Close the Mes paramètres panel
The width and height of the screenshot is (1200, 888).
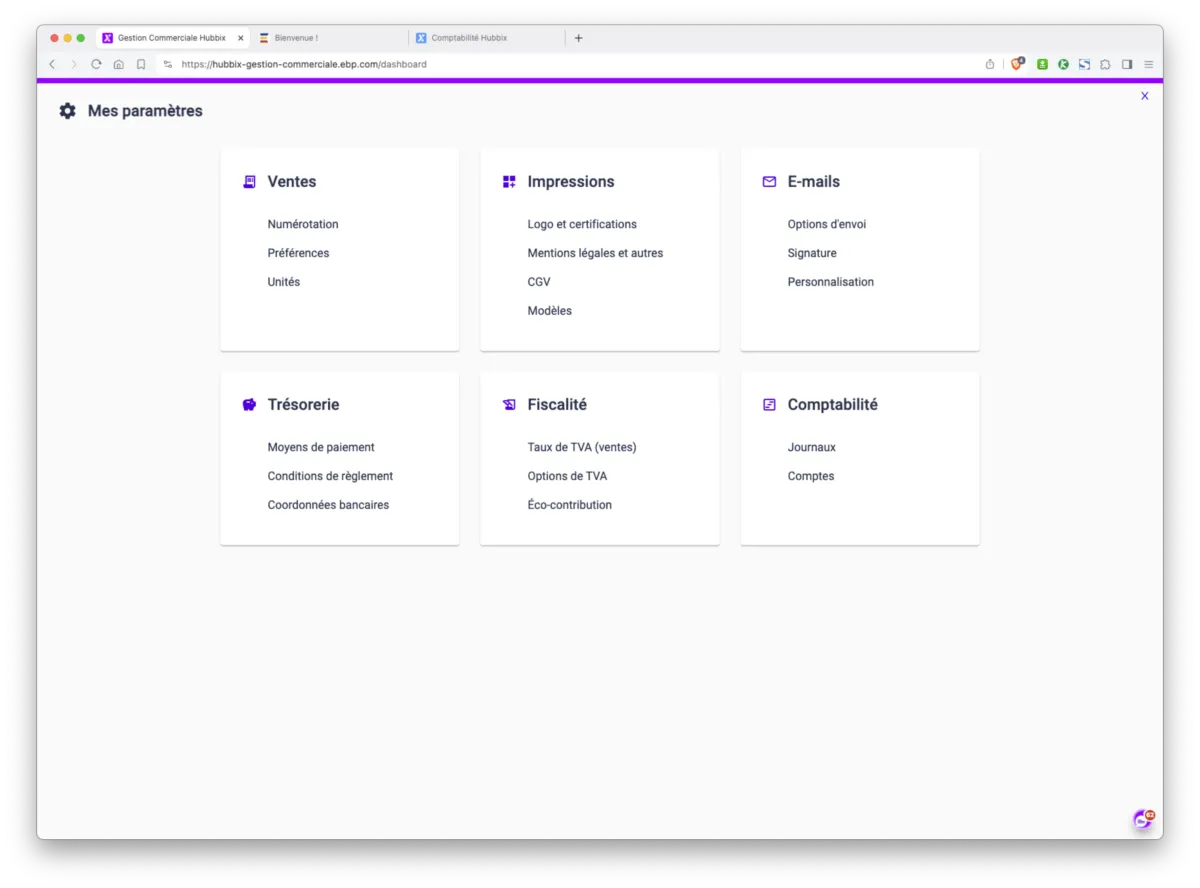(x=1145, y=96)
